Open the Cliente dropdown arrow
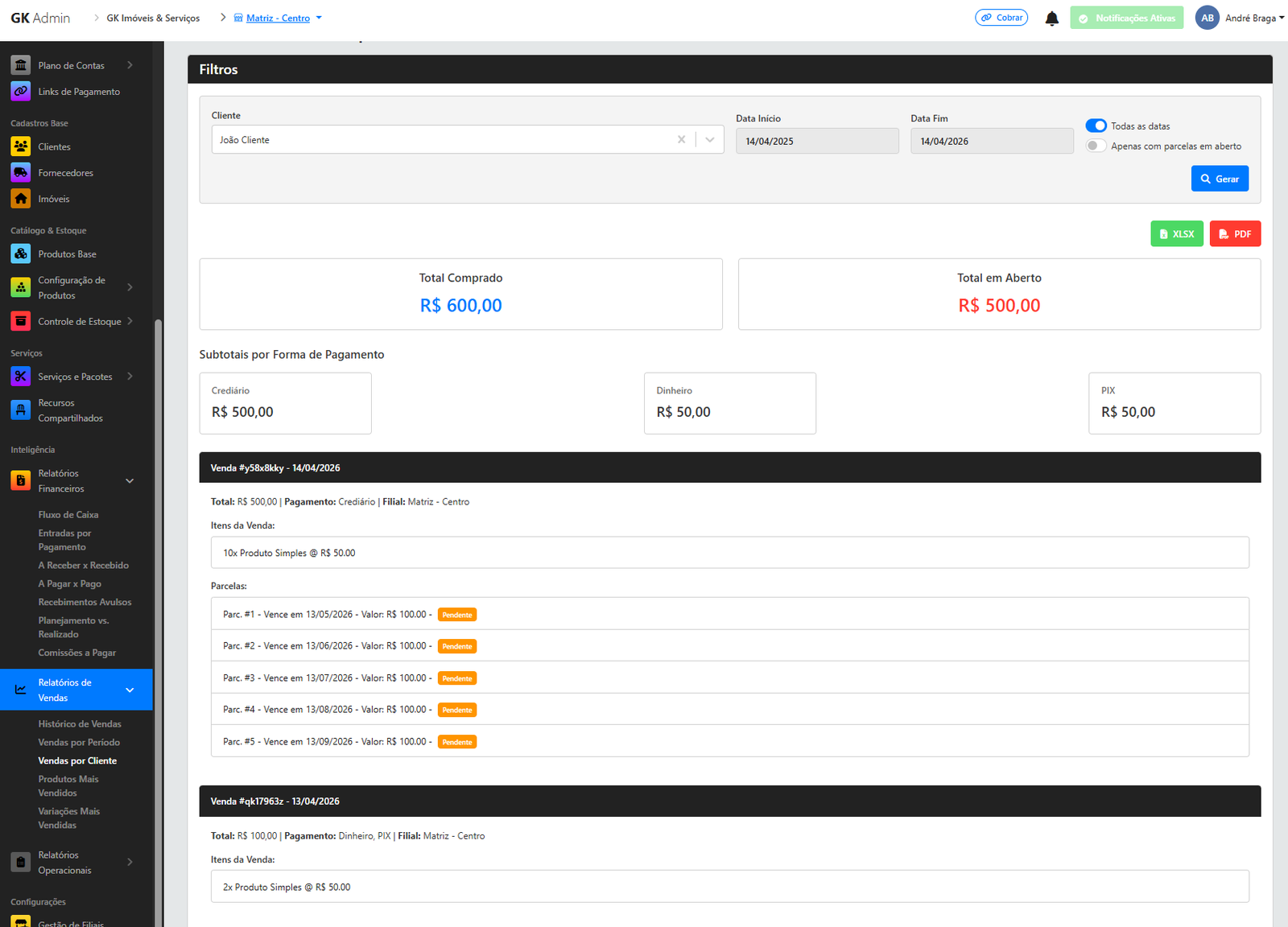The height and width of the screenshot is (927, 1288). 710,140
